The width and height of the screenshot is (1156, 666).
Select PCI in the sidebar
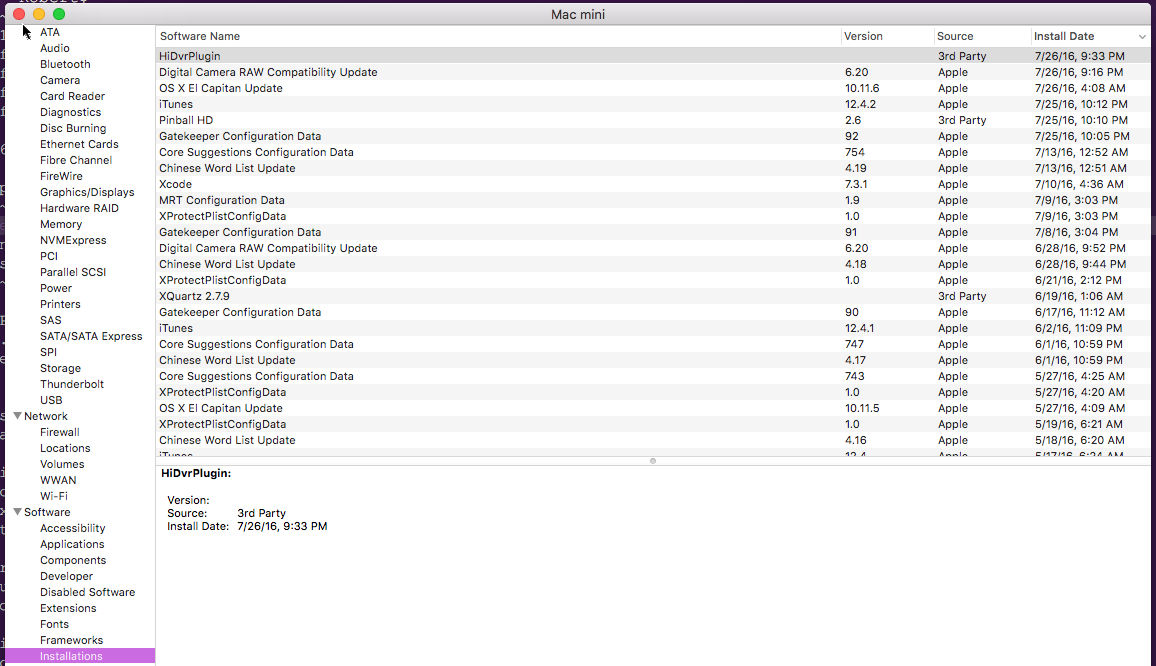(49, 256)
